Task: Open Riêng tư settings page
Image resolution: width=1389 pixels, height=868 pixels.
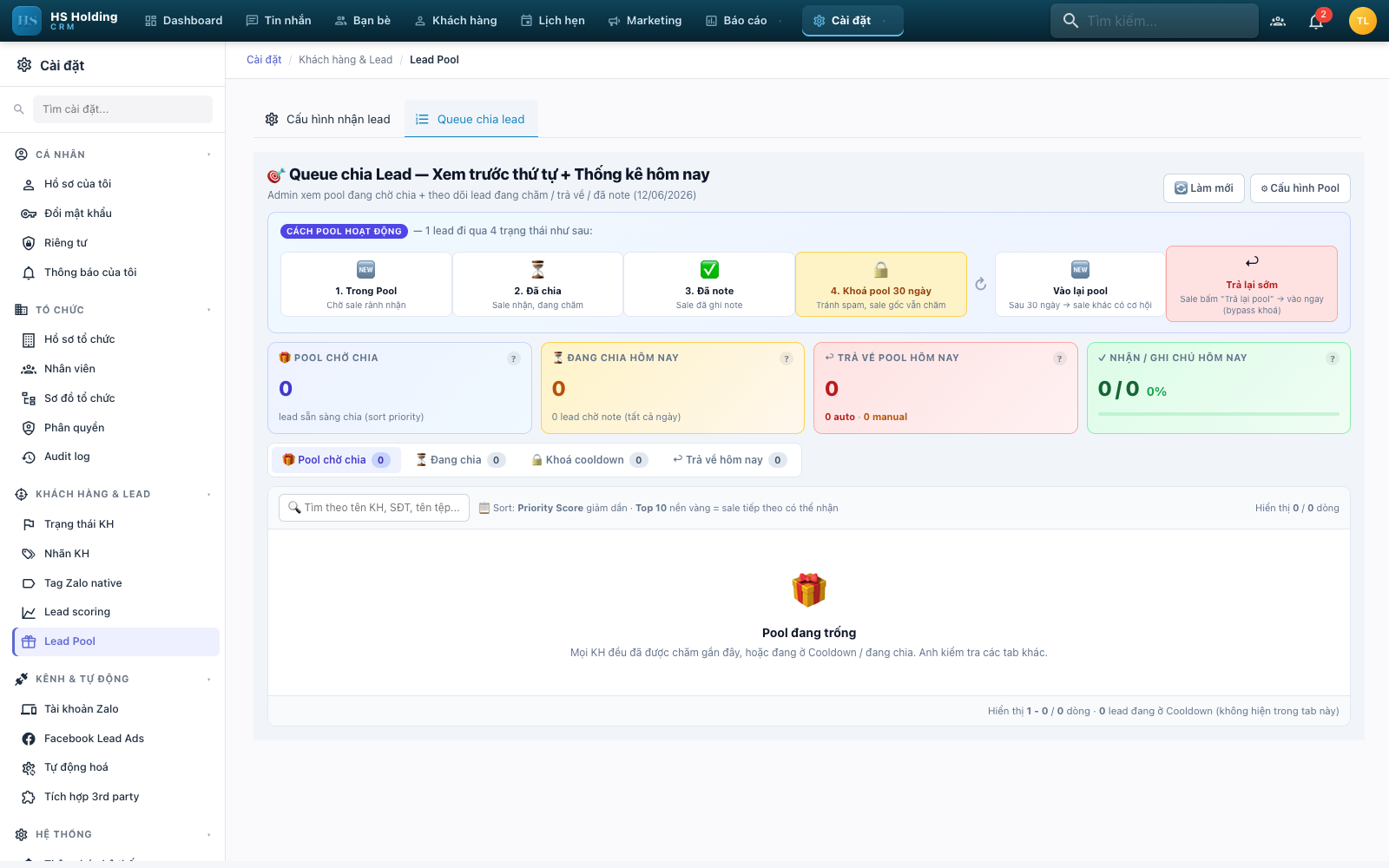Action: 116,243
